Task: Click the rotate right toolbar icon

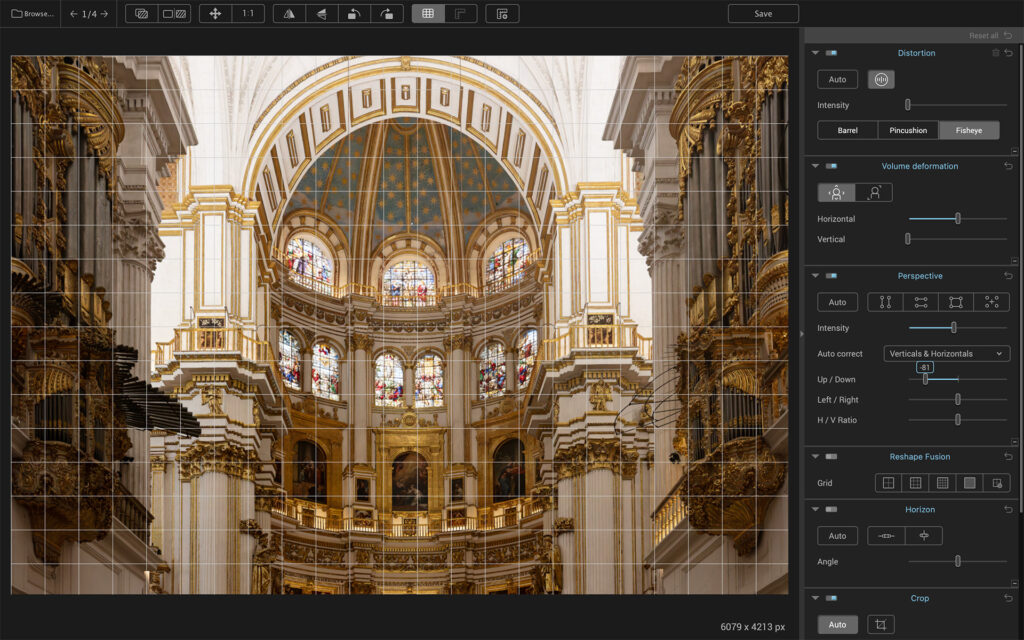Action: tap(387, 14)
